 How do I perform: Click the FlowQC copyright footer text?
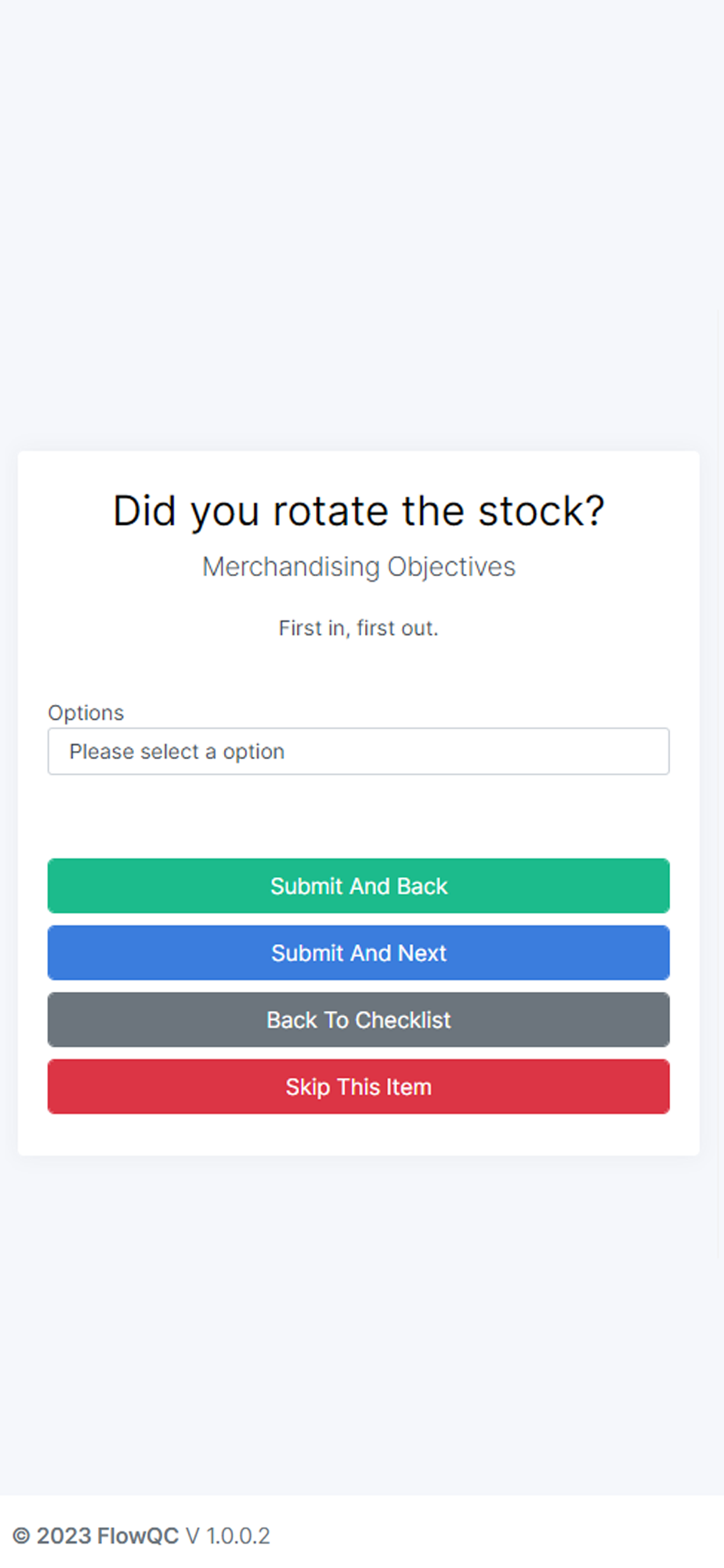107,1536
